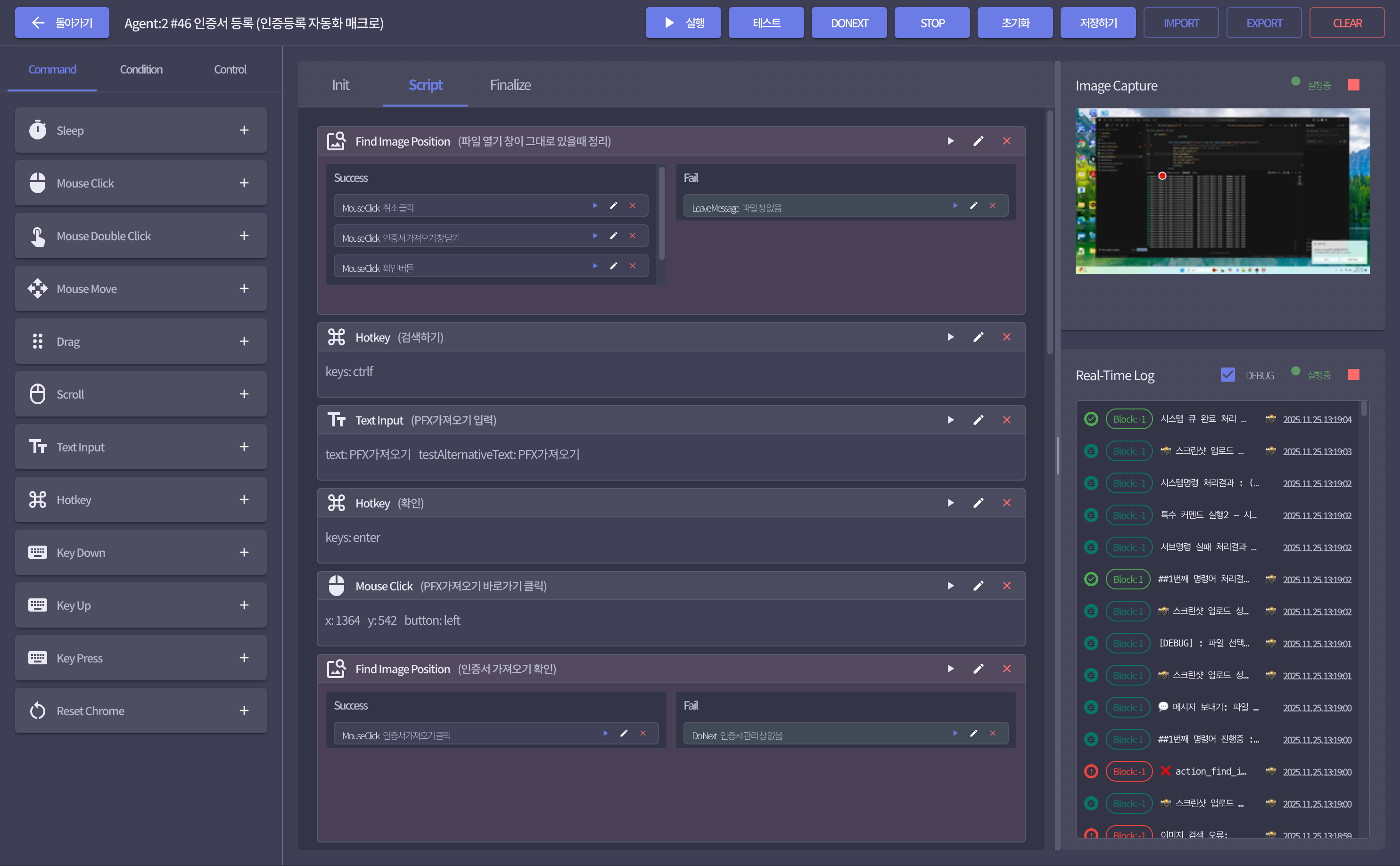The width and height of the screenshot is (1400, 866).
Task: Stop the Real-Time Log with red square
Action: 1354,375
